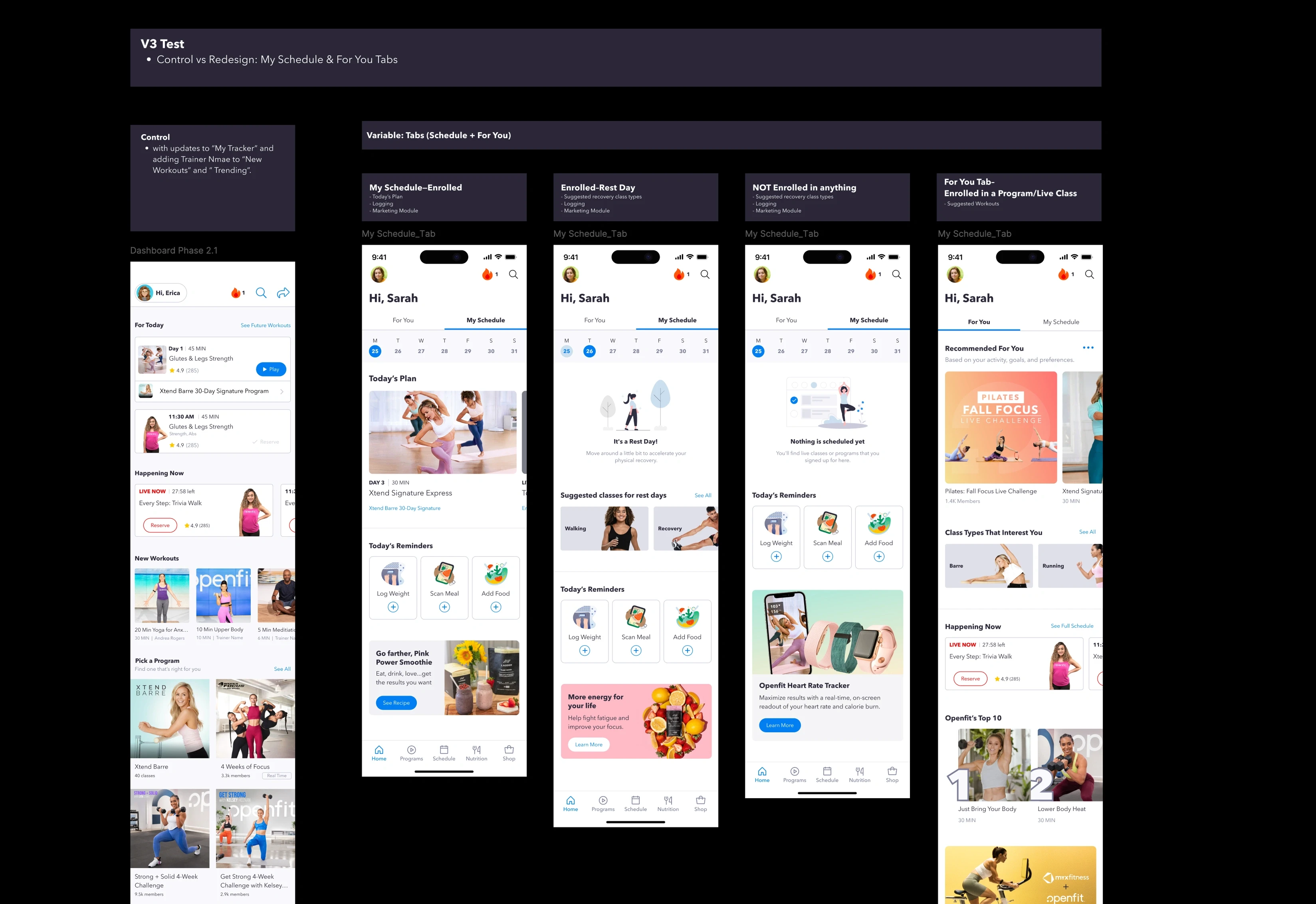Open Erica's profile avatar in control dashboard

pyautogui.click(x=145, y=293)
